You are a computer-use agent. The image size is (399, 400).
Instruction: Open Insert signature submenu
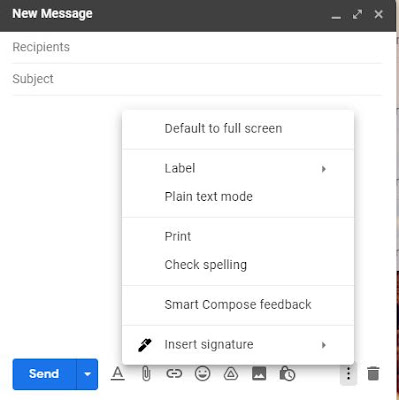238,345
